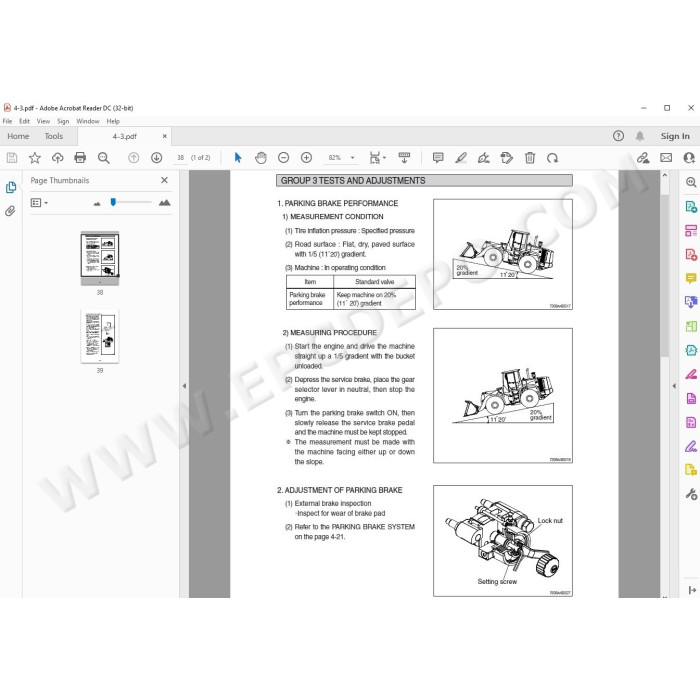
Task: Collapse the left navigation pane arrow
Action: pyautogui.click(x=184, y=386)
